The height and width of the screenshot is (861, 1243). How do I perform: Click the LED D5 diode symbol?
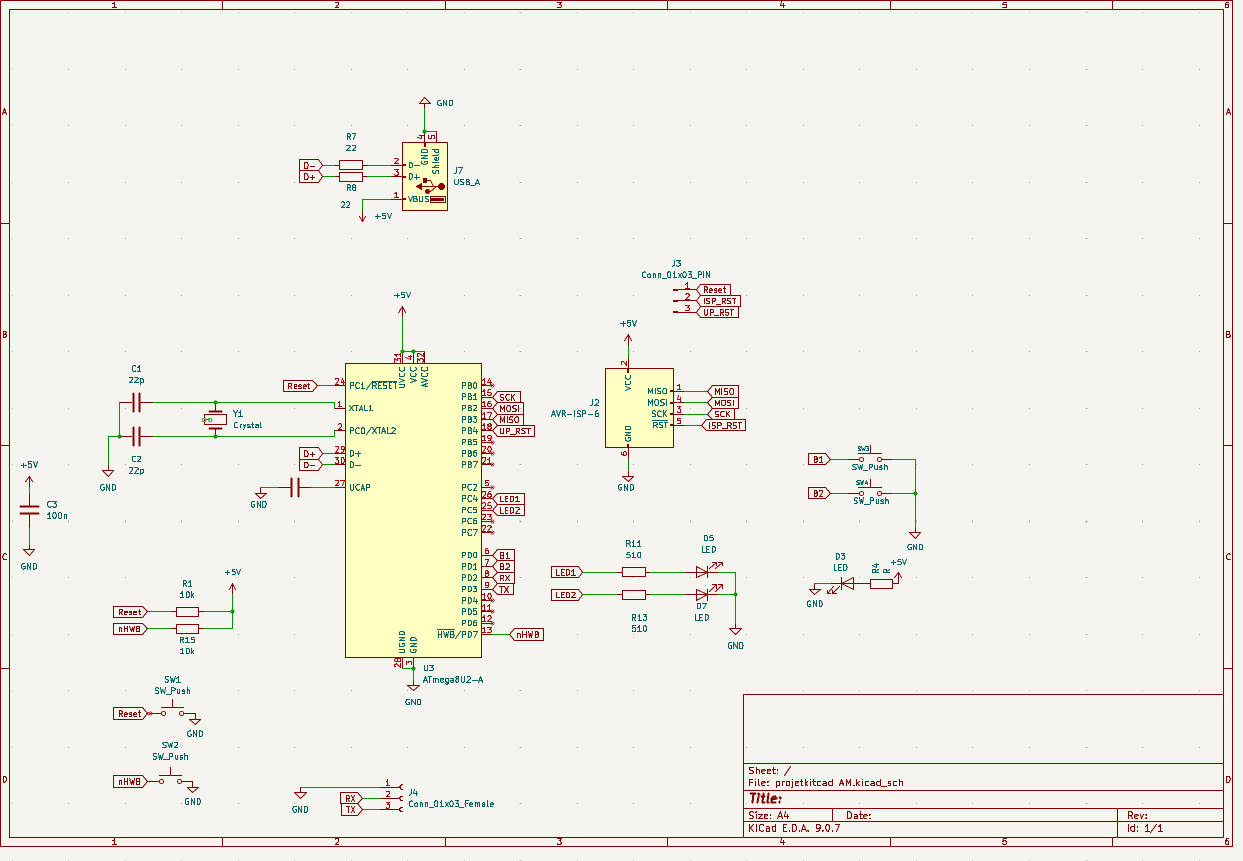click(x=708, y=572)
